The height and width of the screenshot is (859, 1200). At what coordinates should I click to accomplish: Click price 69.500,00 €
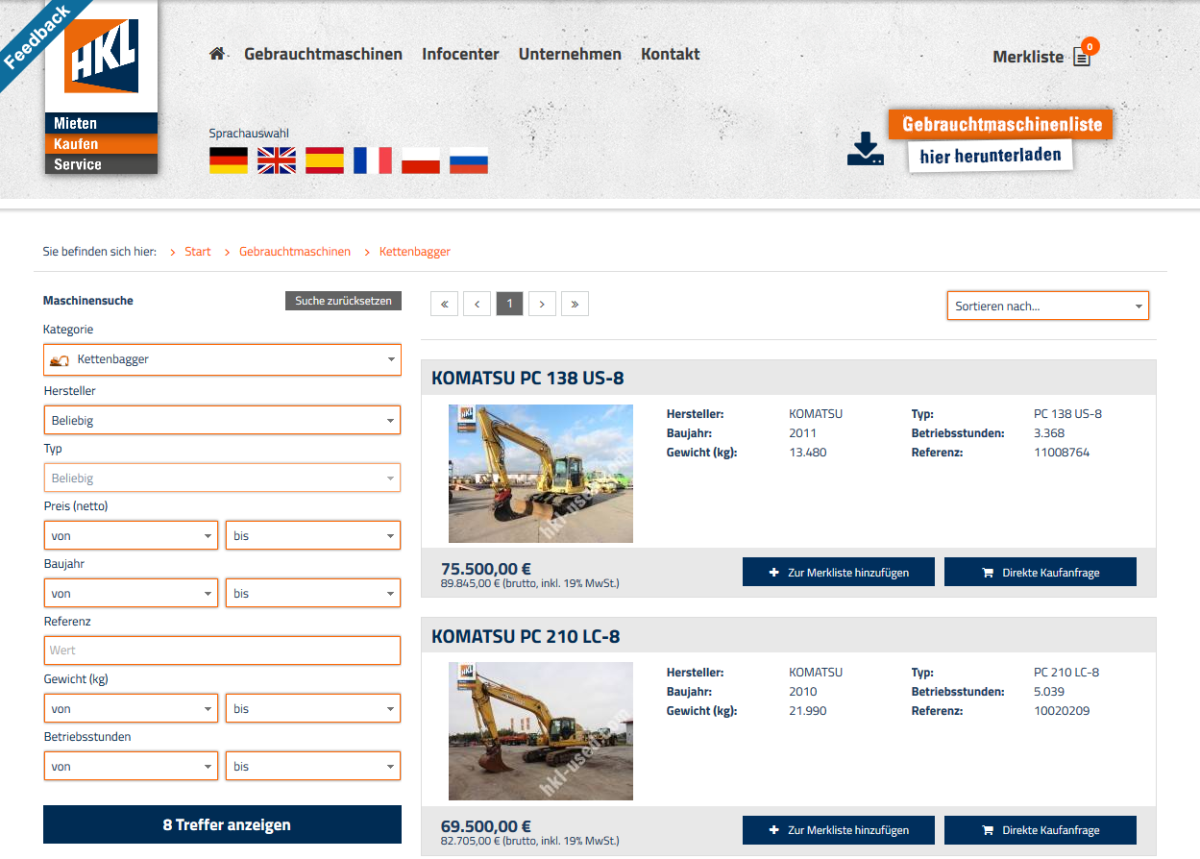tap(486, 826)
